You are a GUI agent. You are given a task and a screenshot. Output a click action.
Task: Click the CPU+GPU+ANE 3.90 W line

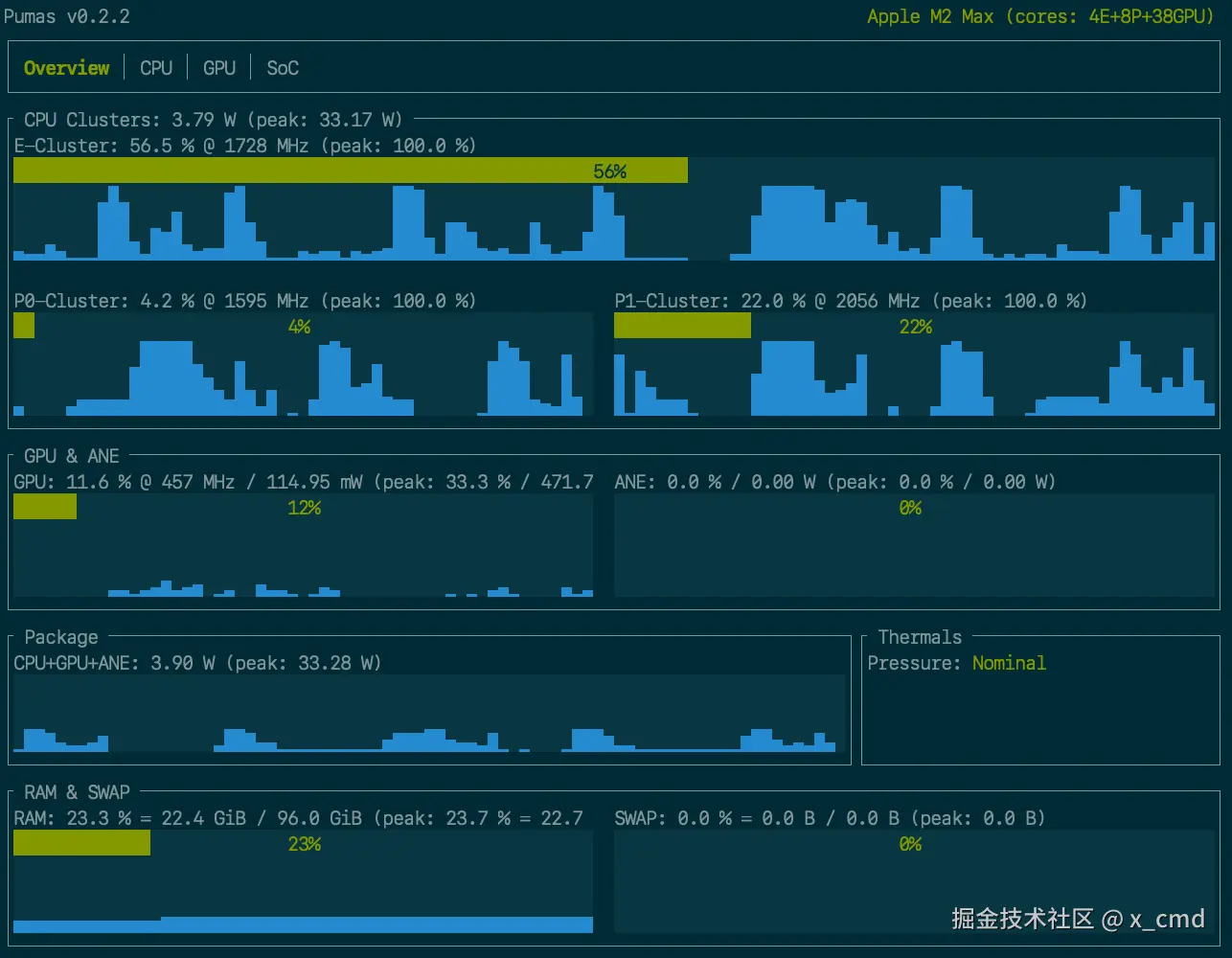click(197, 663)
